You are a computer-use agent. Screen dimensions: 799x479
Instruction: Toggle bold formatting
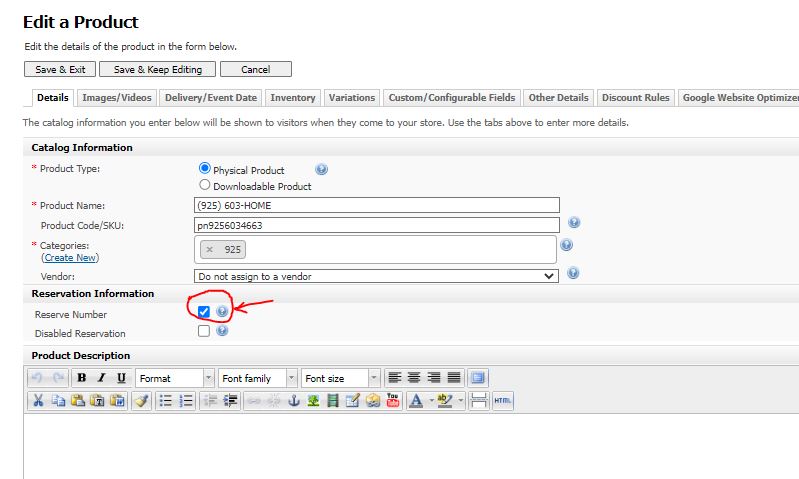pyautogui.click(x=82, y=378)
